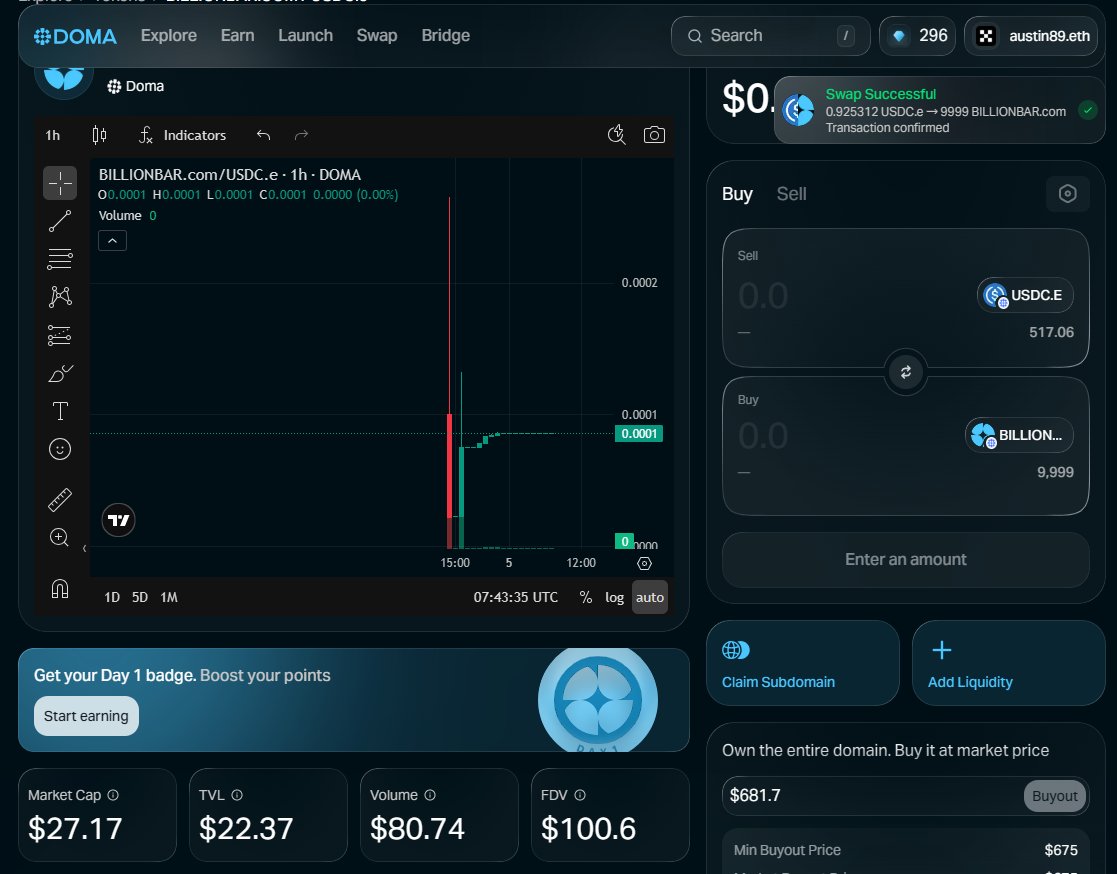This screenshot has width=1117, height=874.
Task: Collapse the chart legend chevron
Action: [x=113, y=241]
